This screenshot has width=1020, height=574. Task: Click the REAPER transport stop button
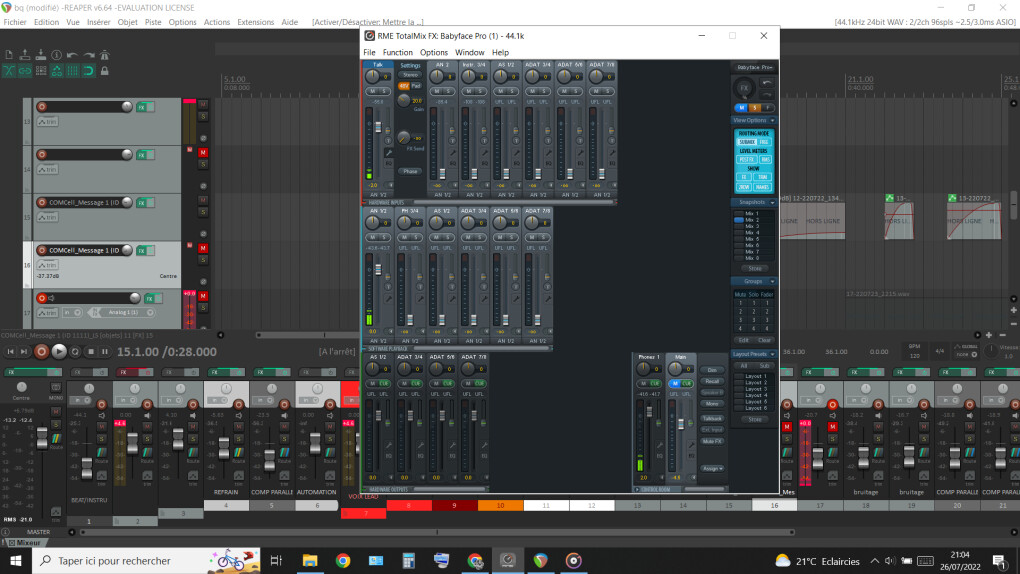91,351
